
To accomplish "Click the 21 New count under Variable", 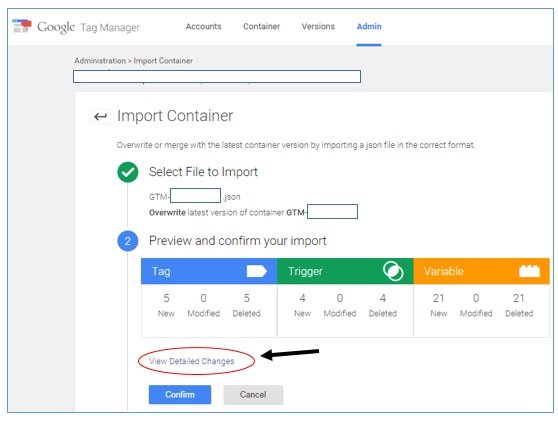I will pos(439,305).
